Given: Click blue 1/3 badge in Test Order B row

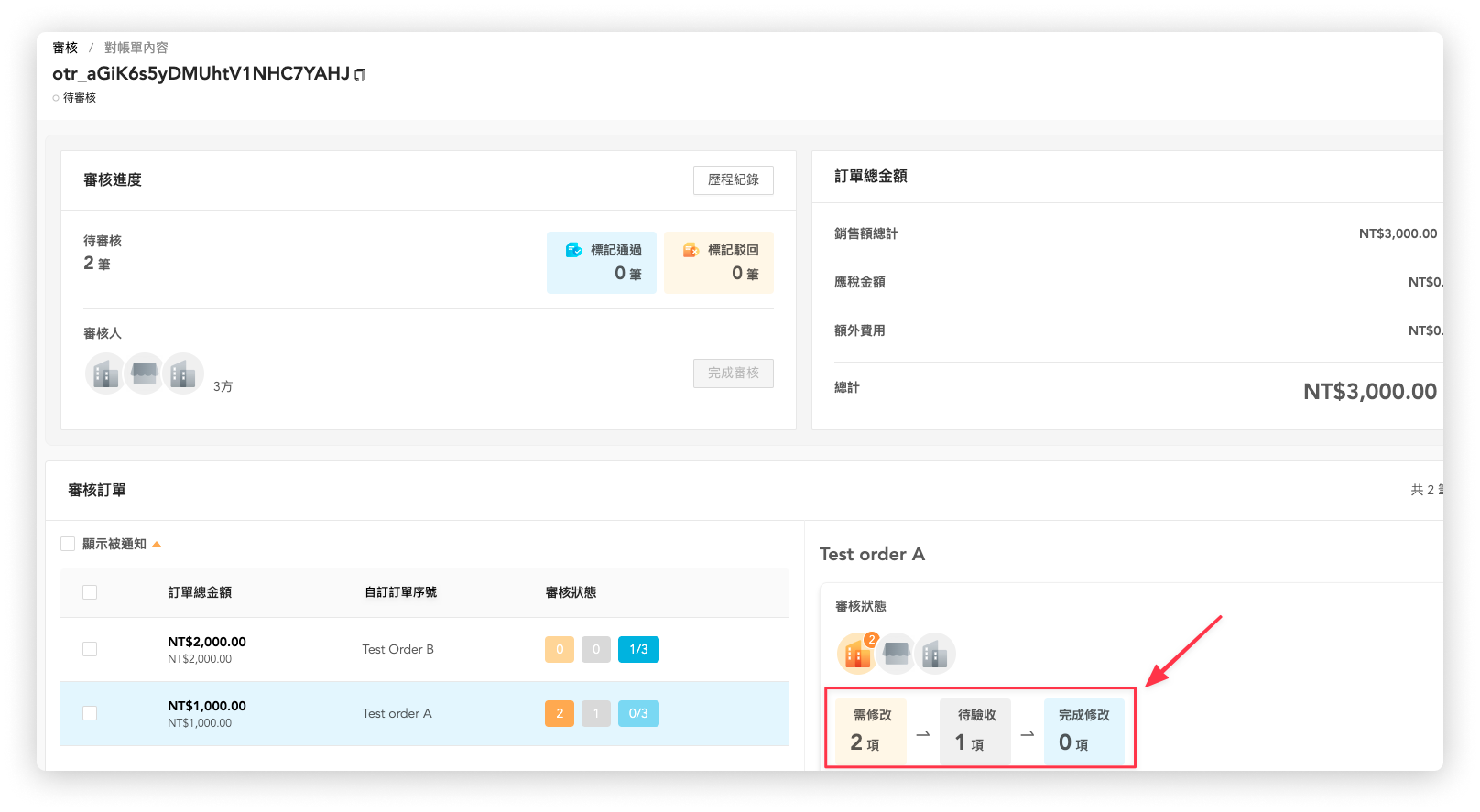Looking at the screenshot, I should [638, 649].
